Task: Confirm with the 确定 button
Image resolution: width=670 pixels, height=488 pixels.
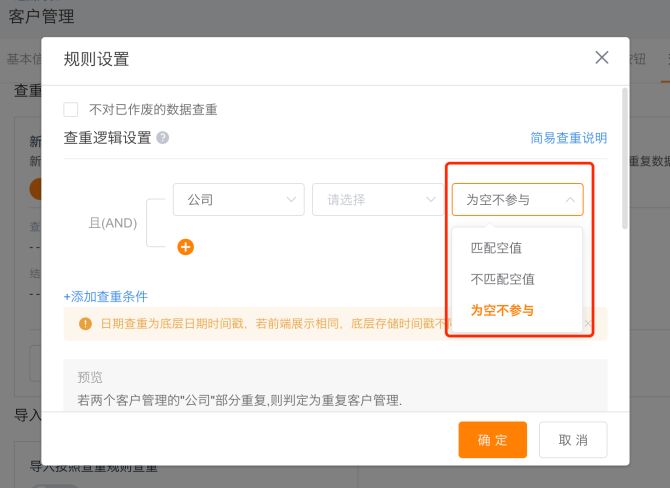Action: point(492,440)
